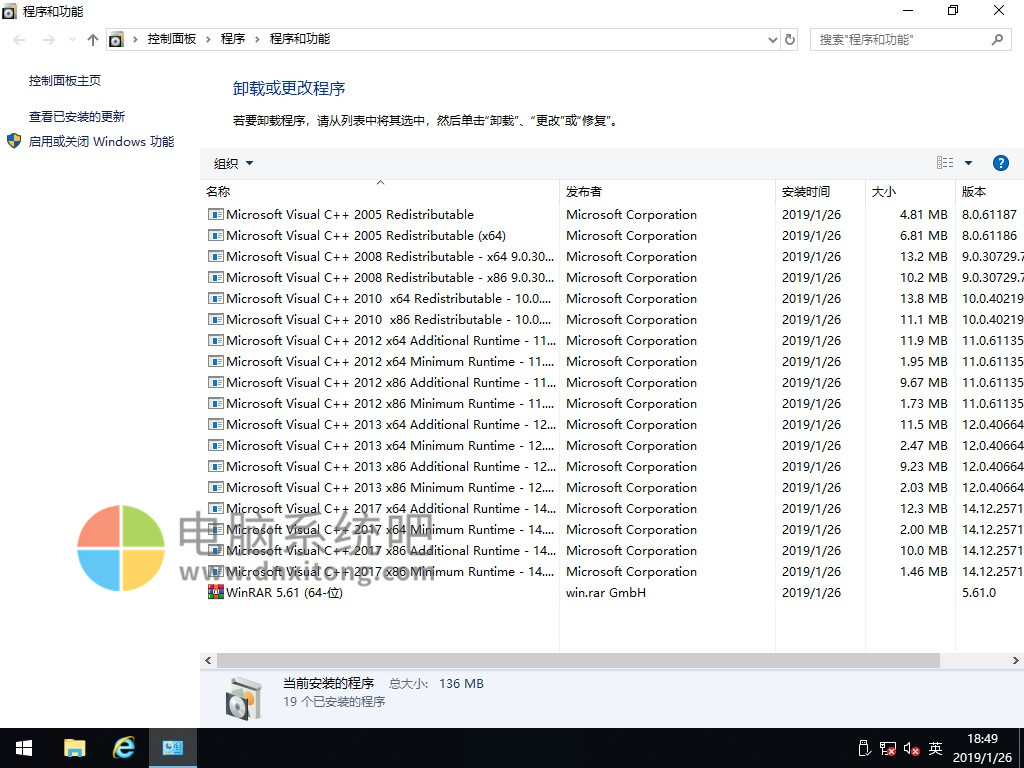Image resolution: width=1024 pixels, height=768 pixels.
Task: Sort by the 名称 column header
Action: coord(379,191)
